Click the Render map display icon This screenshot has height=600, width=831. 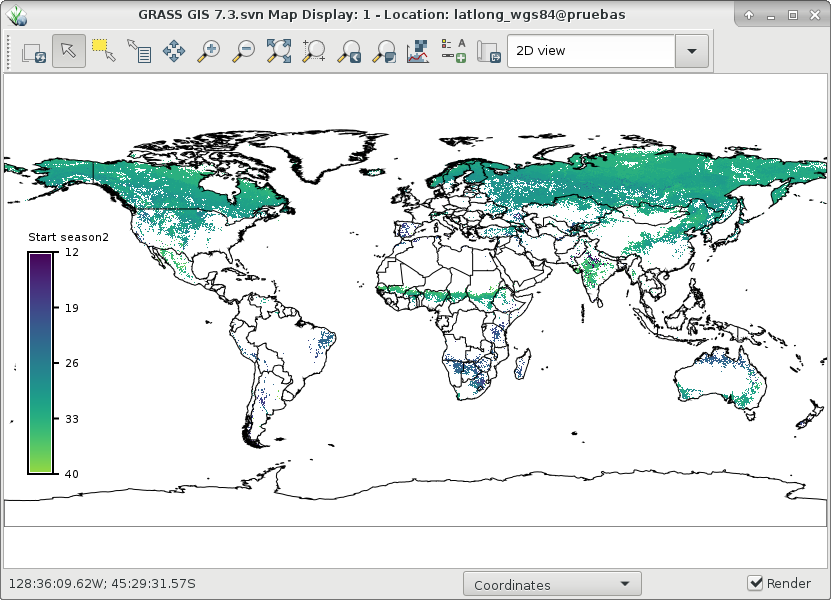point(34,52)
